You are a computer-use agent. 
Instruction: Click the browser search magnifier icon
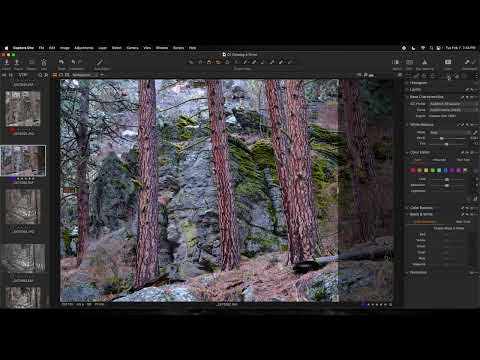[40, 75]
